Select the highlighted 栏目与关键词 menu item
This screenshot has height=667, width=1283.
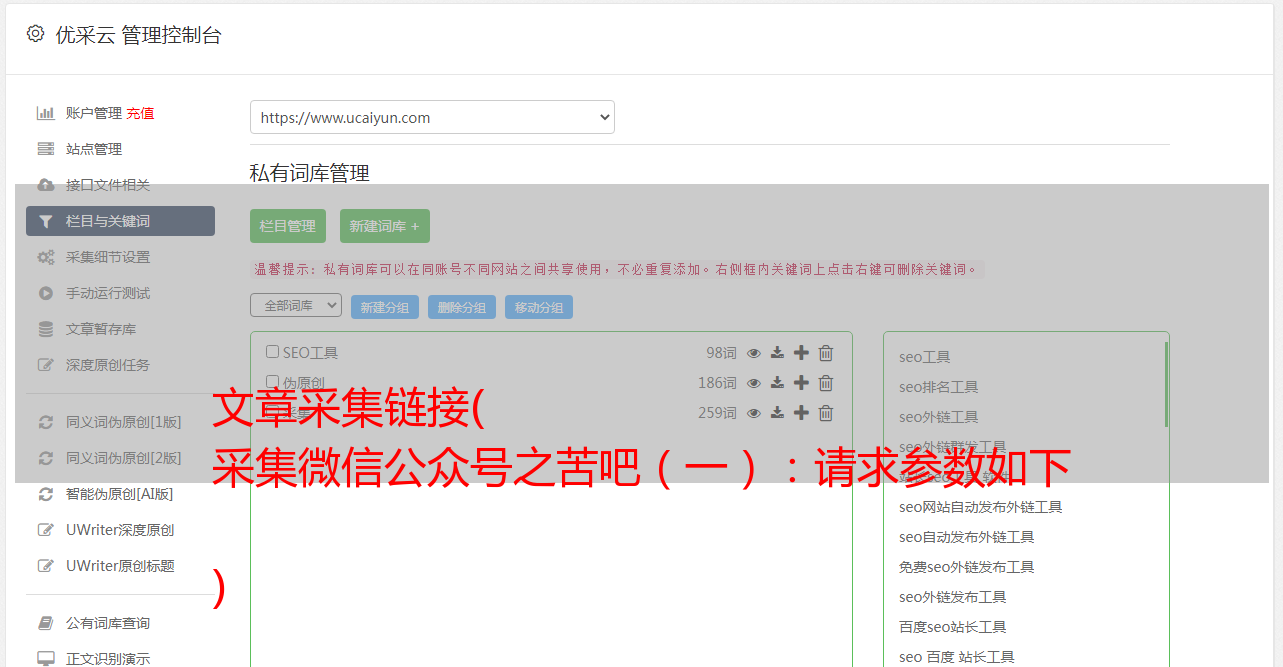point(120,221)
